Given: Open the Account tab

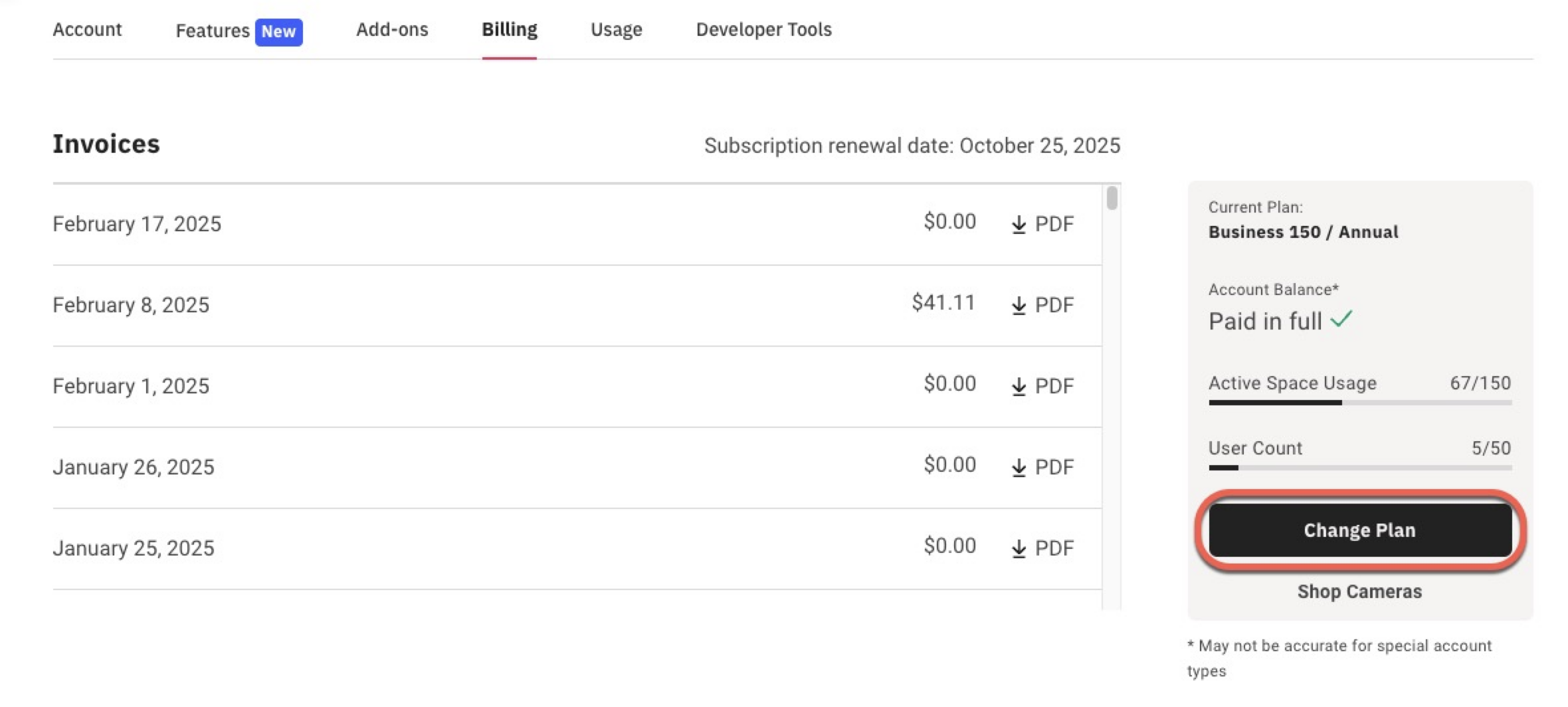Looking at the screenshot, I should tap(87, 29).
